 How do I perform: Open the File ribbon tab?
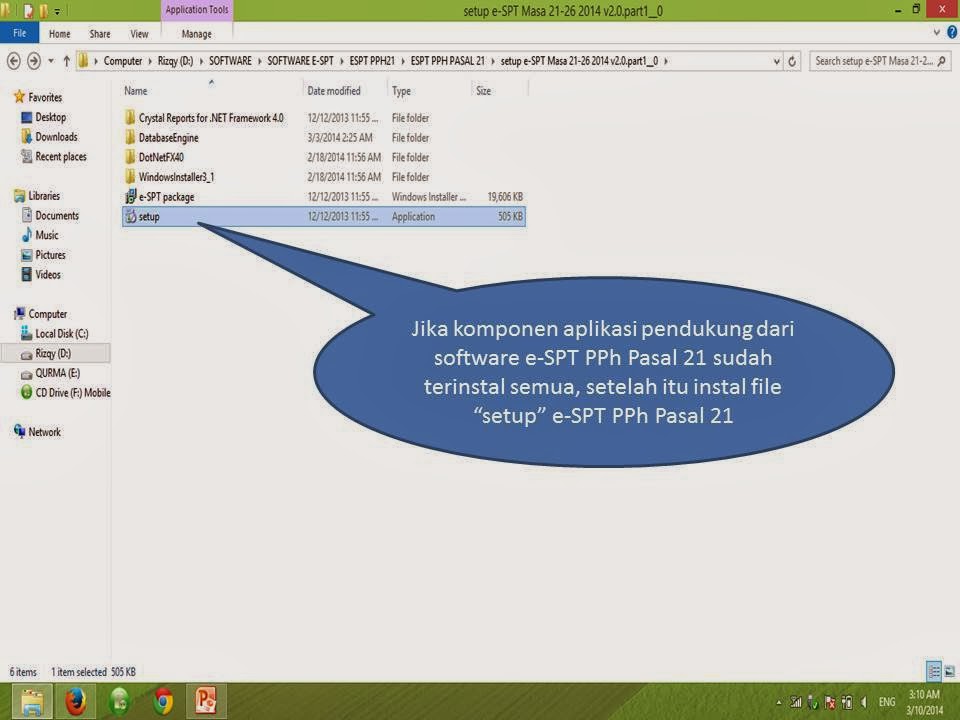tap(20, 33)
